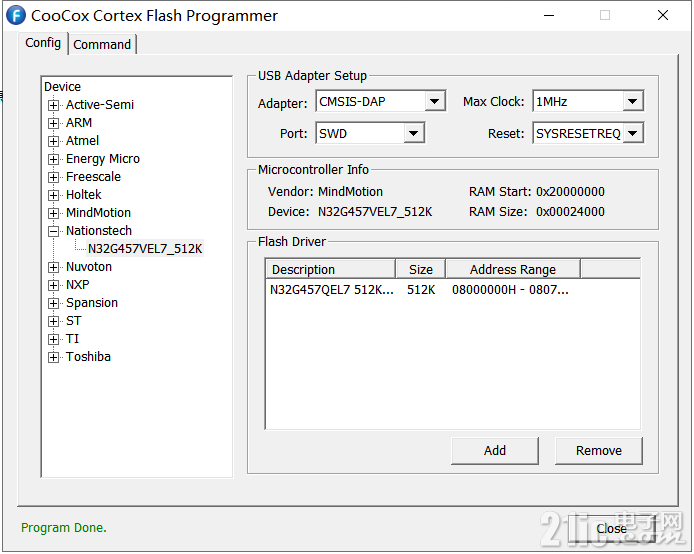Viewport: 694px width, 554px height.
Task: Select the MindMotion tree label
Action: pos(98,213)
